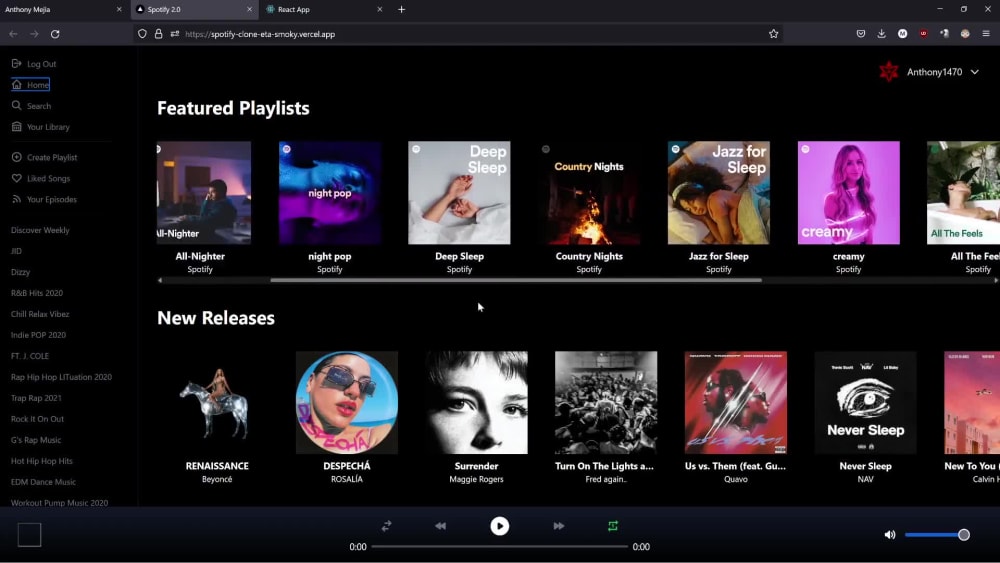Click the Search magnifier icon in sidebar
The image size is (1000, 563).
(x=17, y=105)
